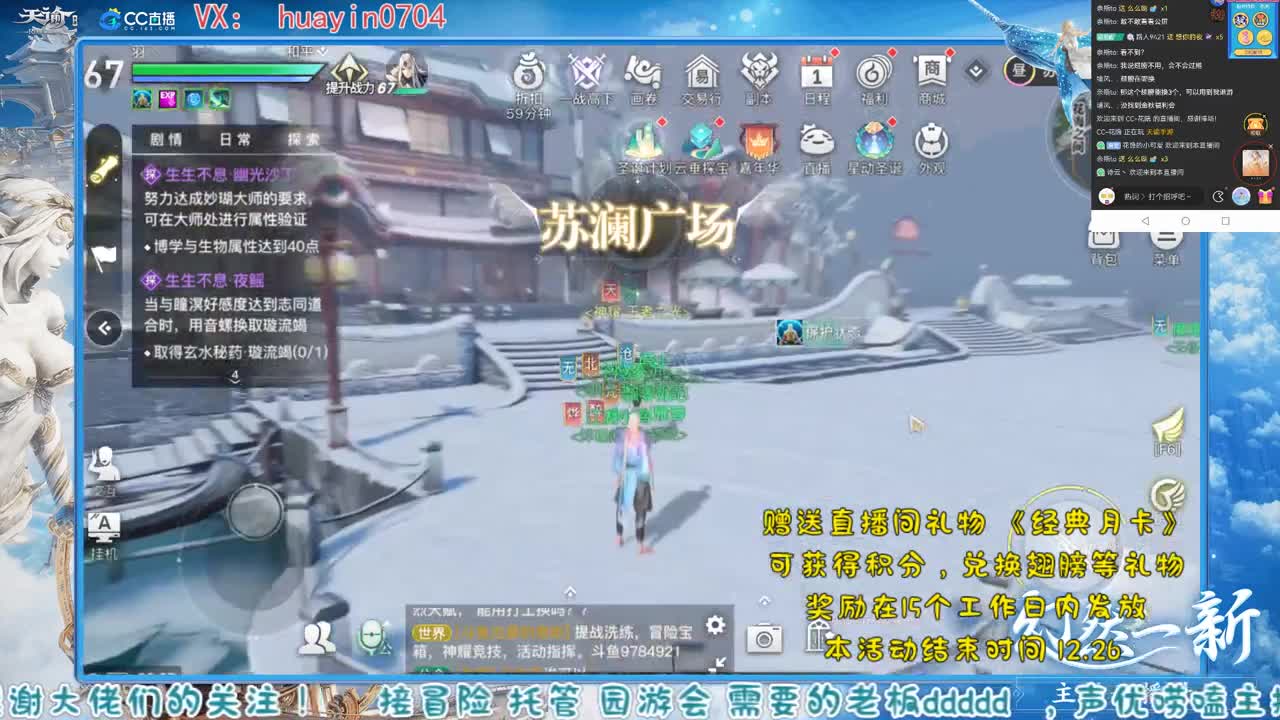1280x720 pixels.
Task: Click the first green buff icon
Action: (x=143, y=98)
